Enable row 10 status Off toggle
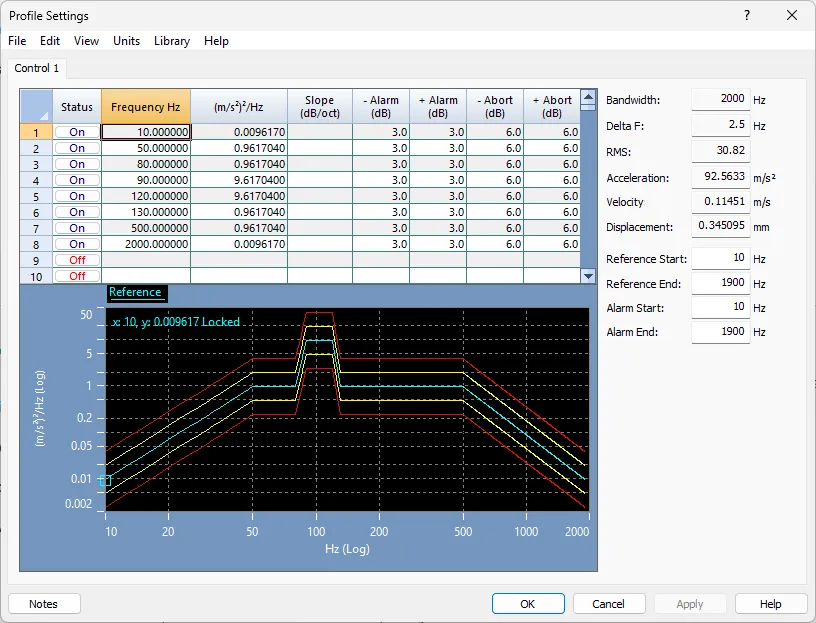 [x=77, y=276]
